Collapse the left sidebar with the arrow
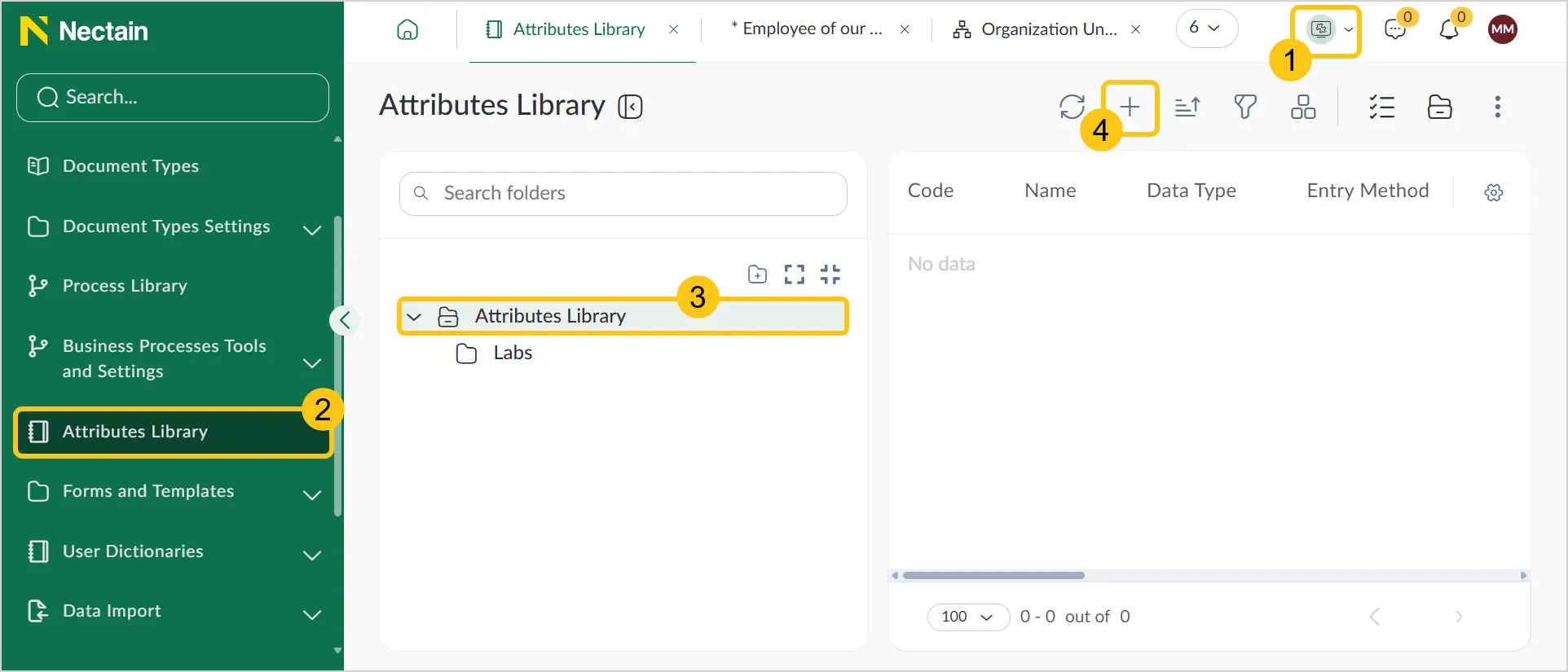 [x=345, y=320]
